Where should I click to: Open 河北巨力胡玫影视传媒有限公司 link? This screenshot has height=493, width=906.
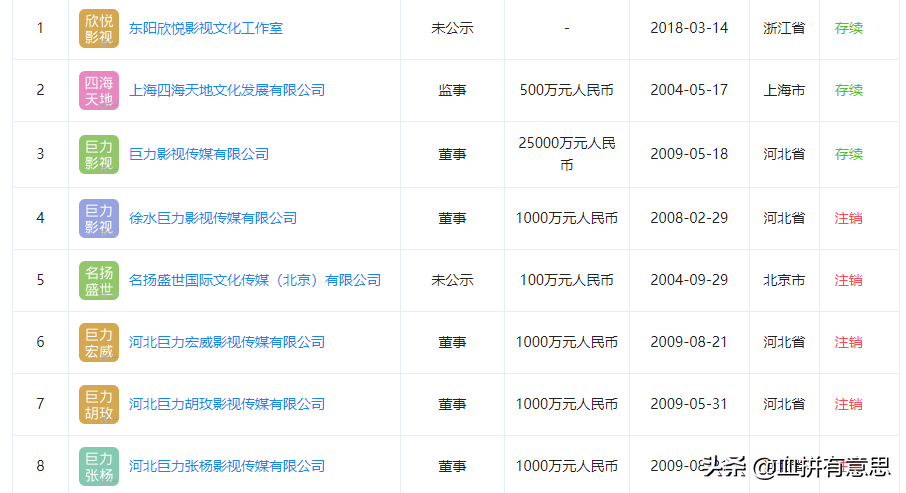pyautogui.click(x=226, y=404)
